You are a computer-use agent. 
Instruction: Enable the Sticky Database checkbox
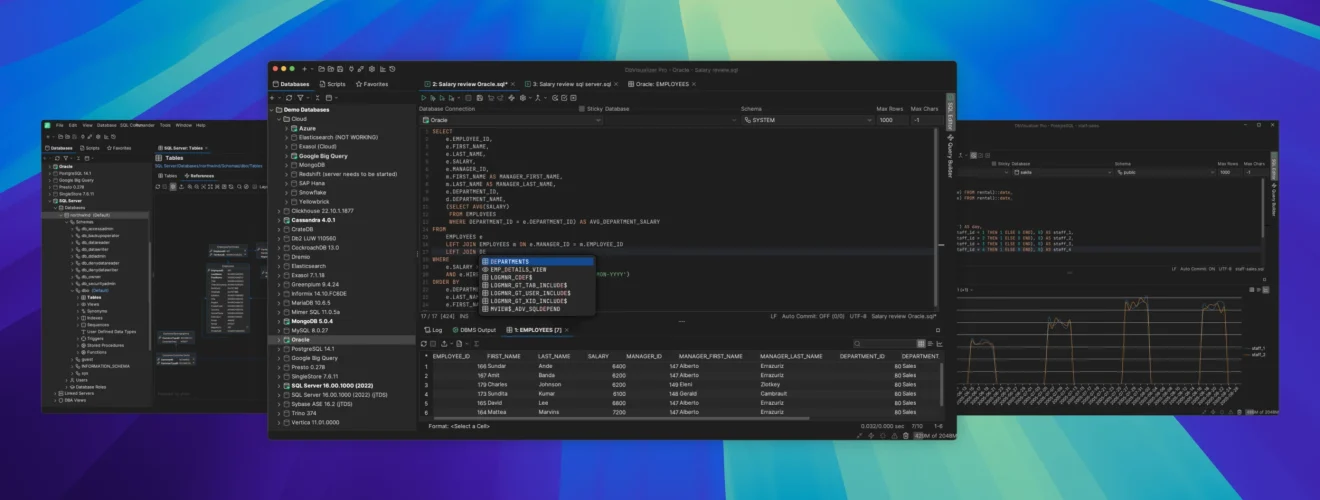[582, 109]
